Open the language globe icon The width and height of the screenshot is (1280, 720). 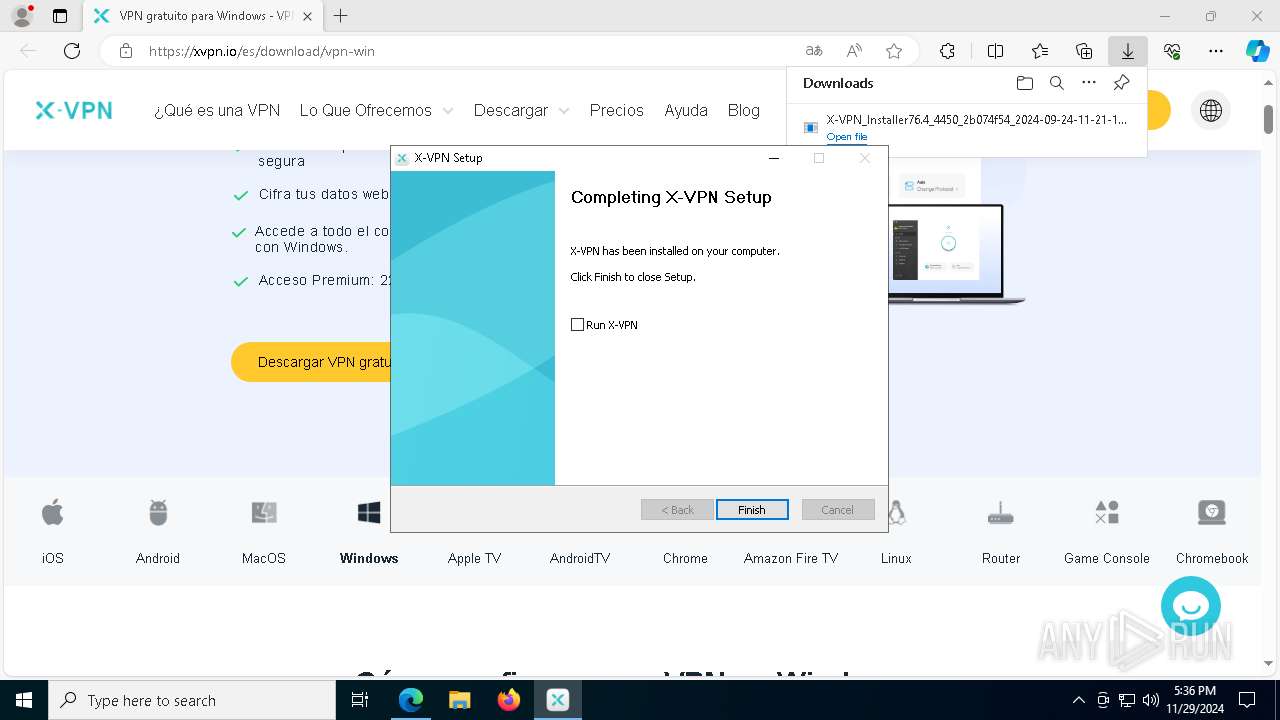point(1211,110)
